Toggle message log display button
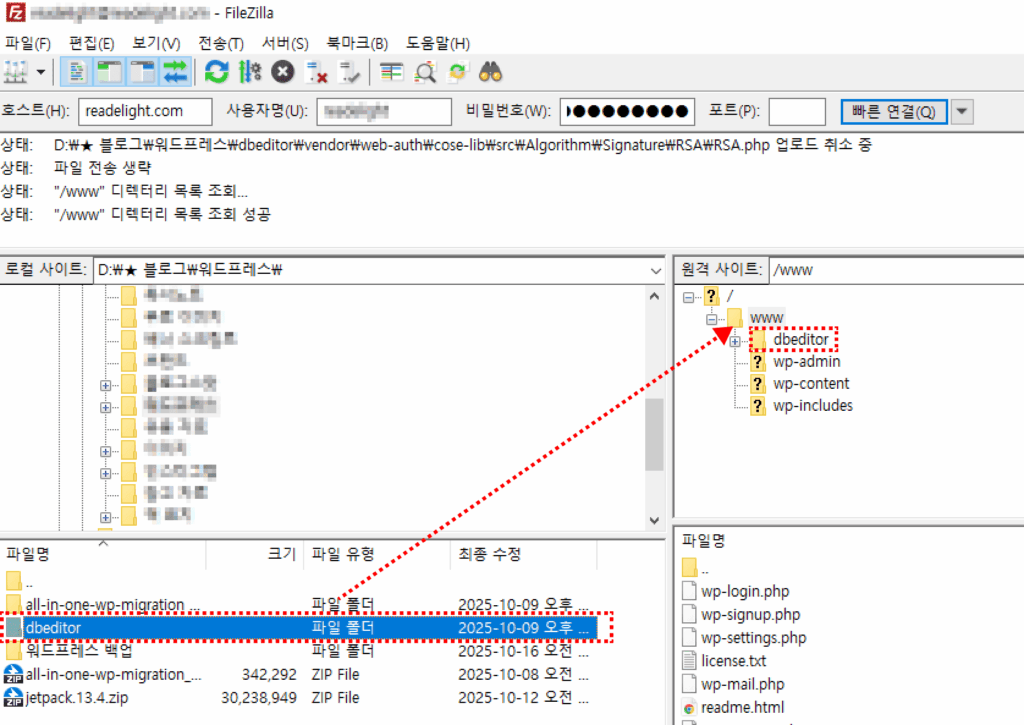Image resolution: width=1024 pixels, height=725 pixels. point(77,72)
